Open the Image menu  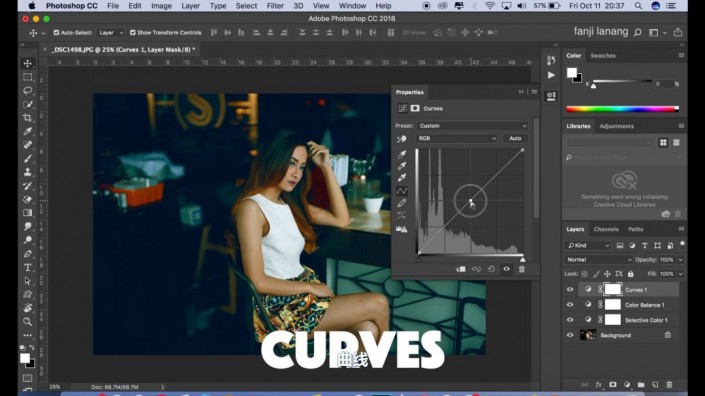tap(161, 6)
